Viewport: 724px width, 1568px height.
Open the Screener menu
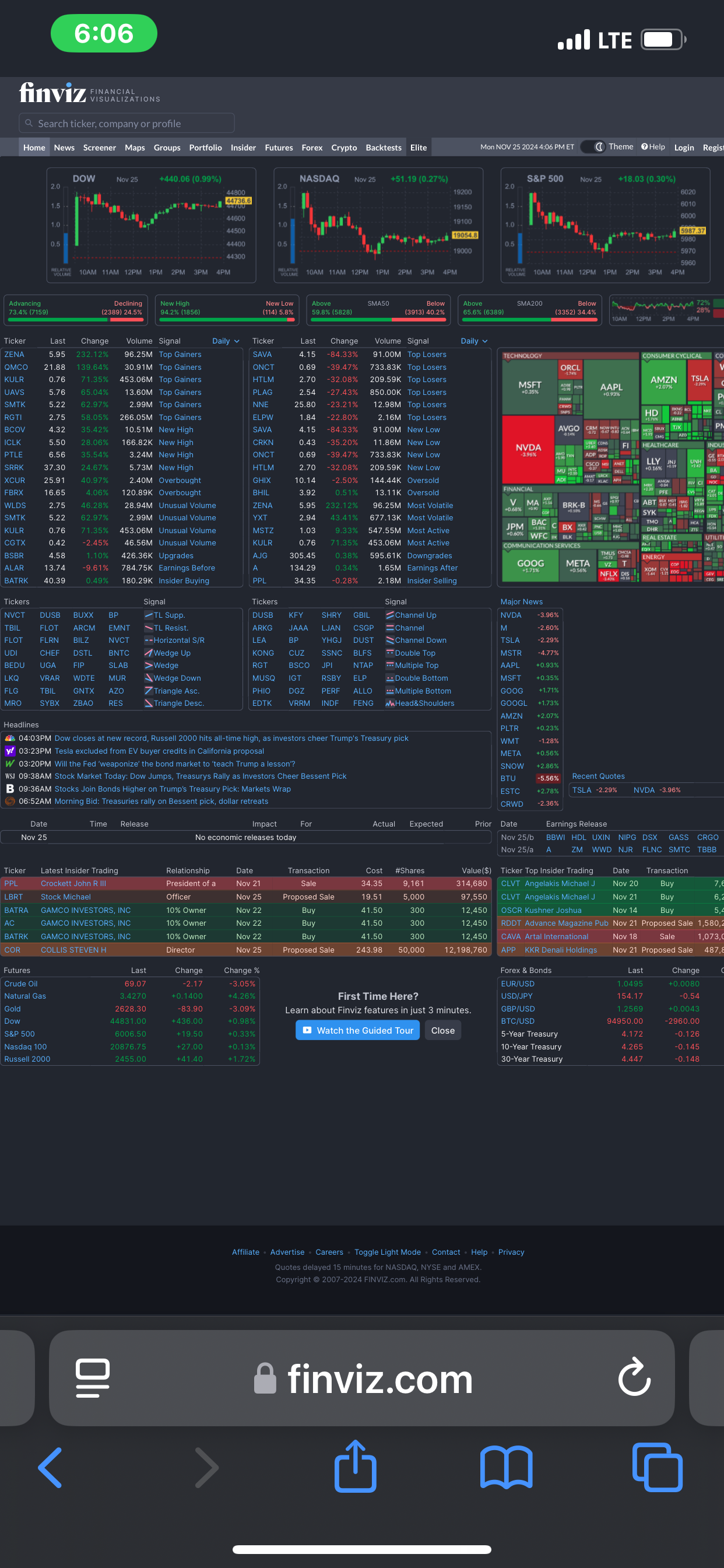point(99,148)
